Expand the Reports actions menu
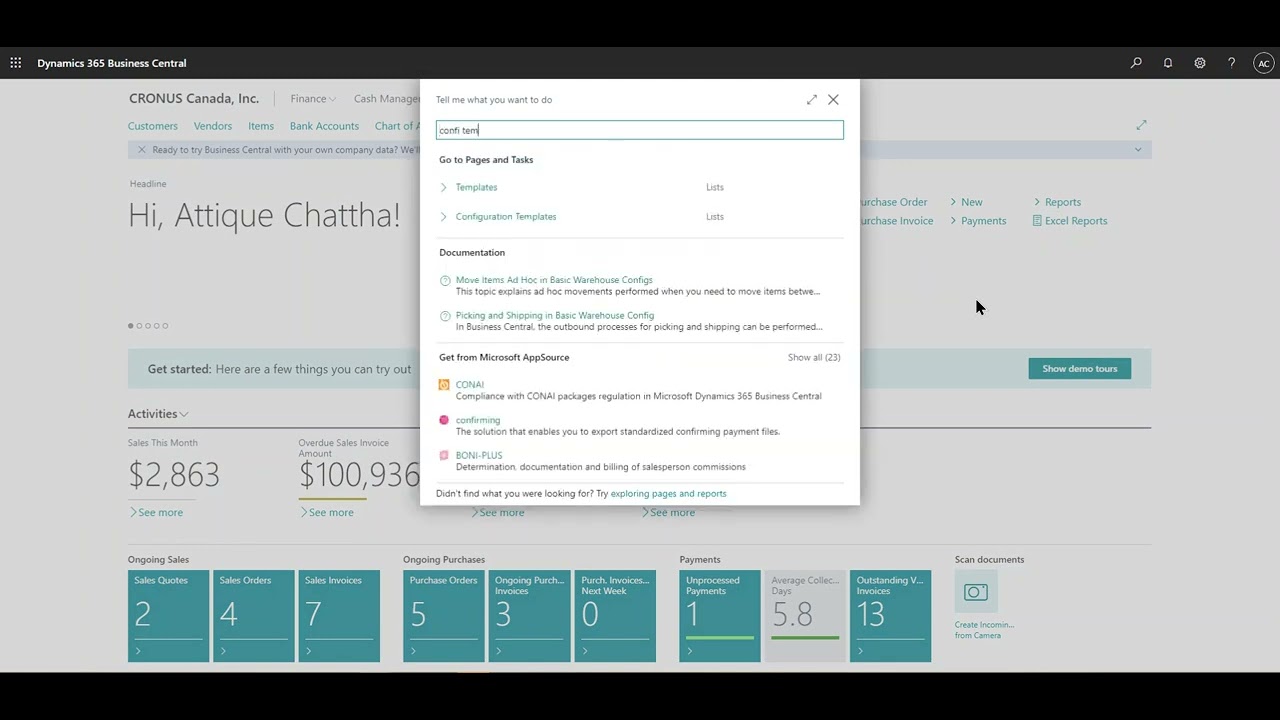This screenshot has width=1280, height=720. click(1057, 202)
